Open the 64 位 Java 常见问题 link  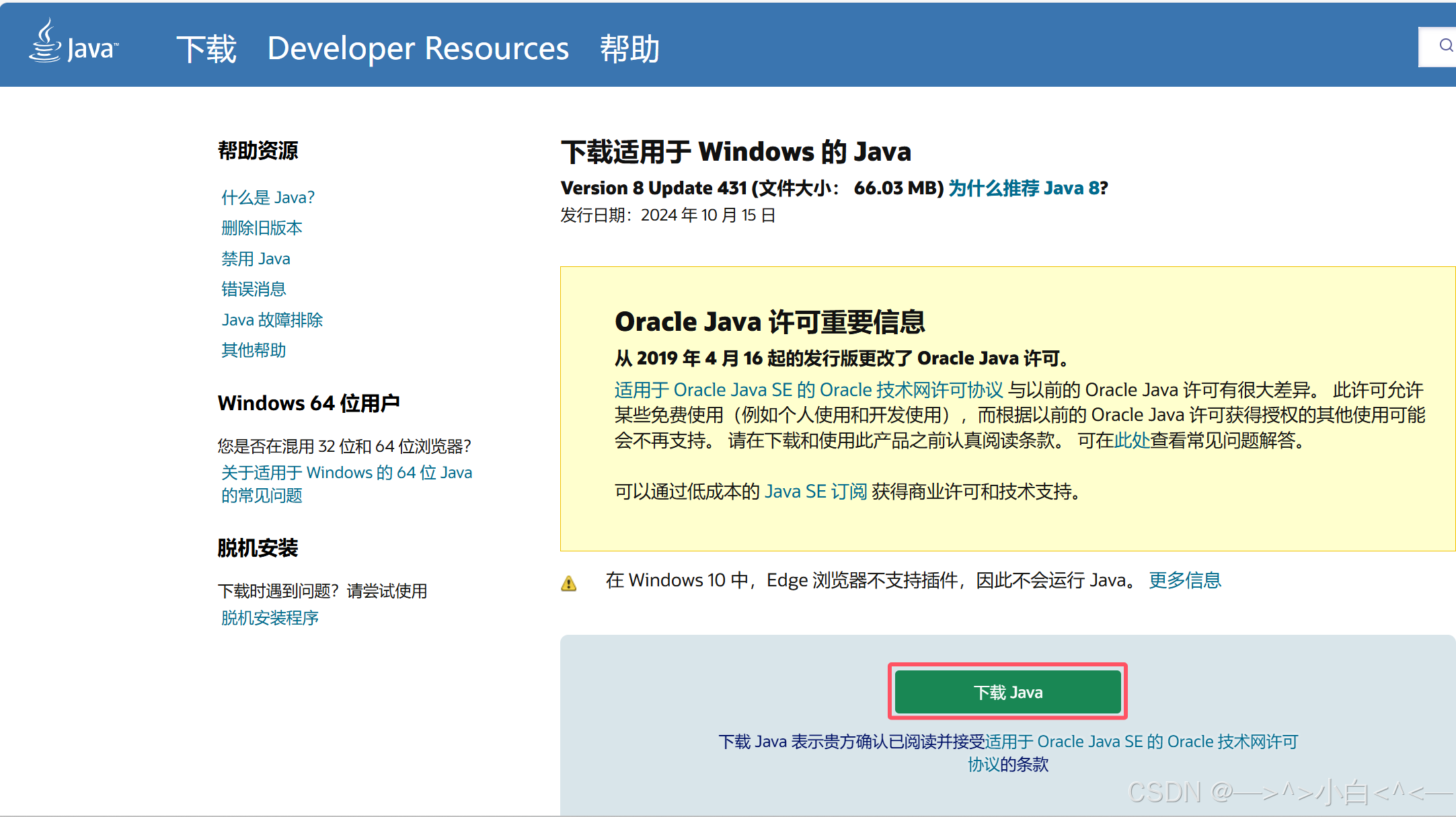pyautogui.click(x=346, y=473)
